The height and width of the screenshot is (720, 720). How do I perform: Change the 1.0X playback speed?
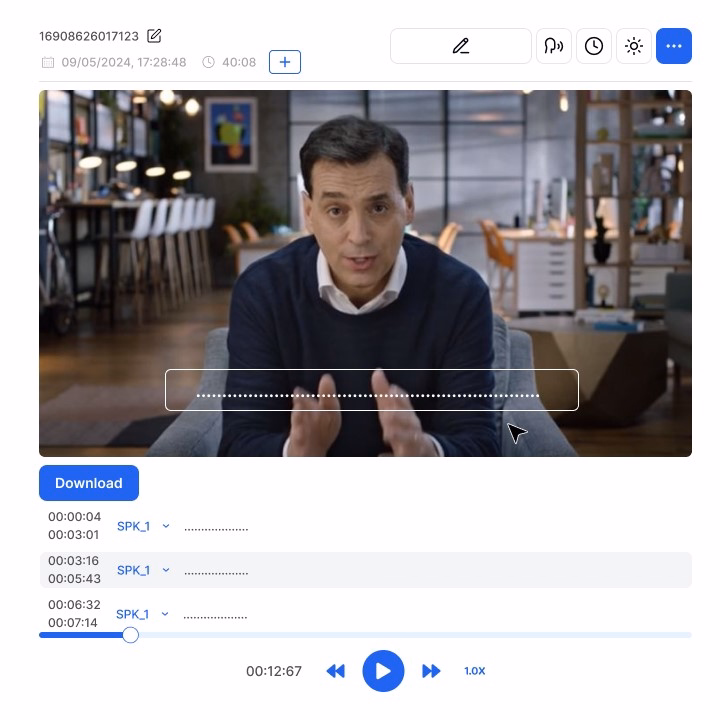tap(474, 671)
